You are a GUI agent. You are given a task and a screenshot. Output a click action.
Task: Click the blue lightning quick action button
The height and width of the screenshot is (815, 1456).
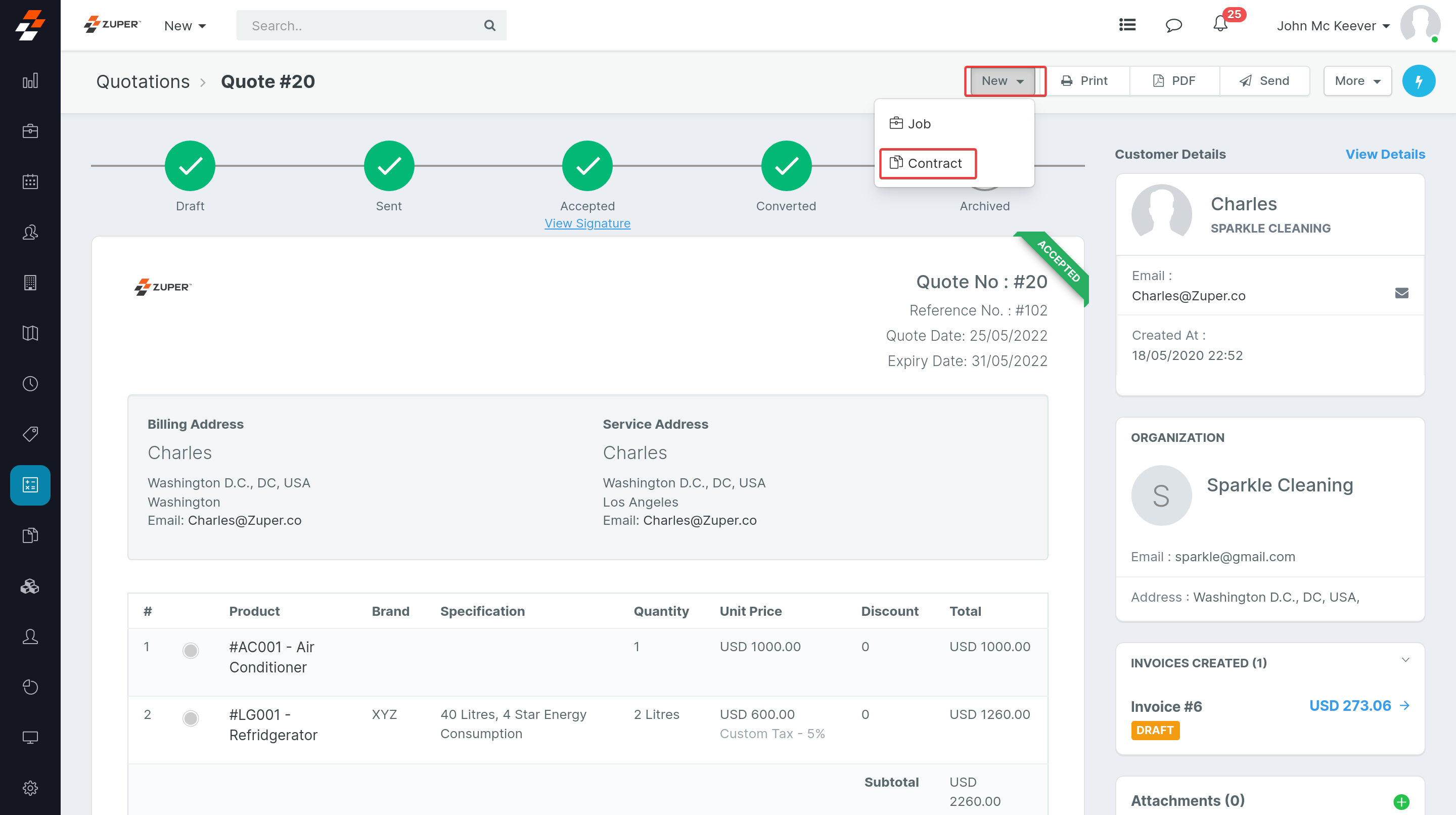pos(1418,81)
